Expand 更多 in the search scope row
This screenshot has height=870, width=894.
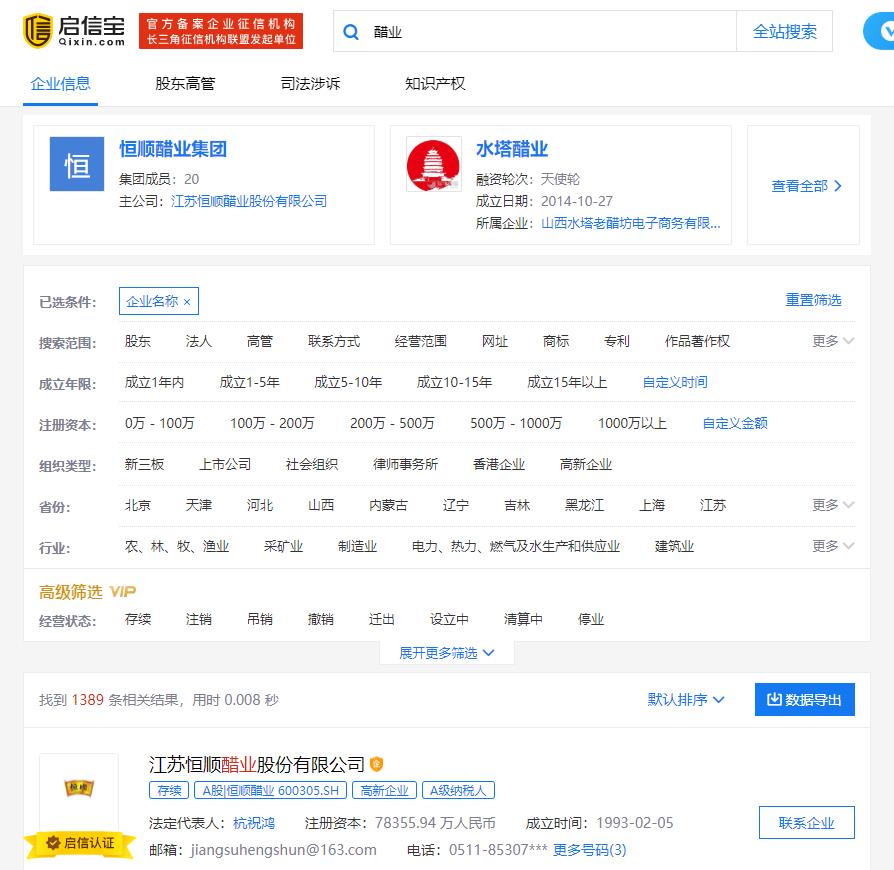pos(833,341)
